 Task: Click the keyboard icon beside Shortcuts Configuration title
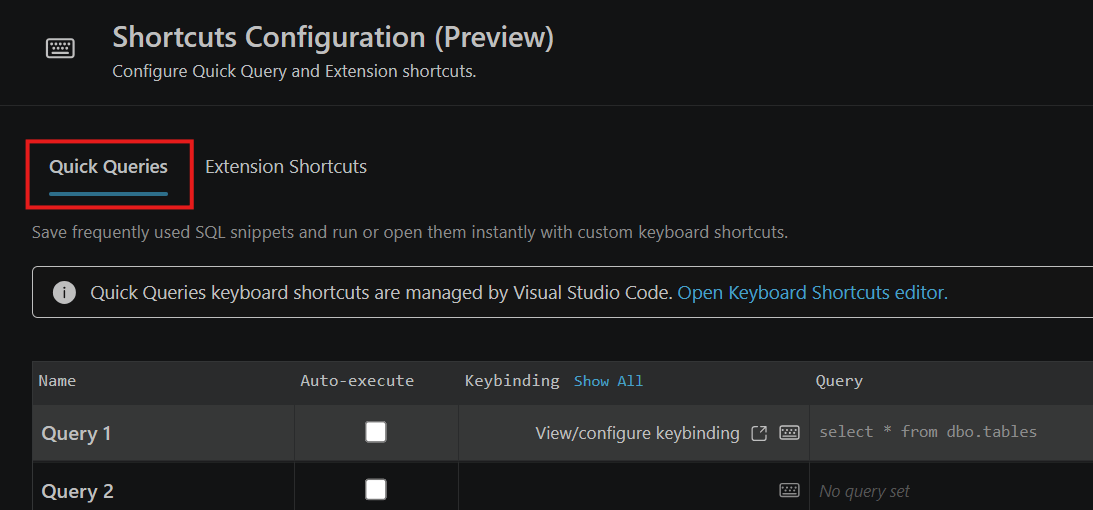61,48
